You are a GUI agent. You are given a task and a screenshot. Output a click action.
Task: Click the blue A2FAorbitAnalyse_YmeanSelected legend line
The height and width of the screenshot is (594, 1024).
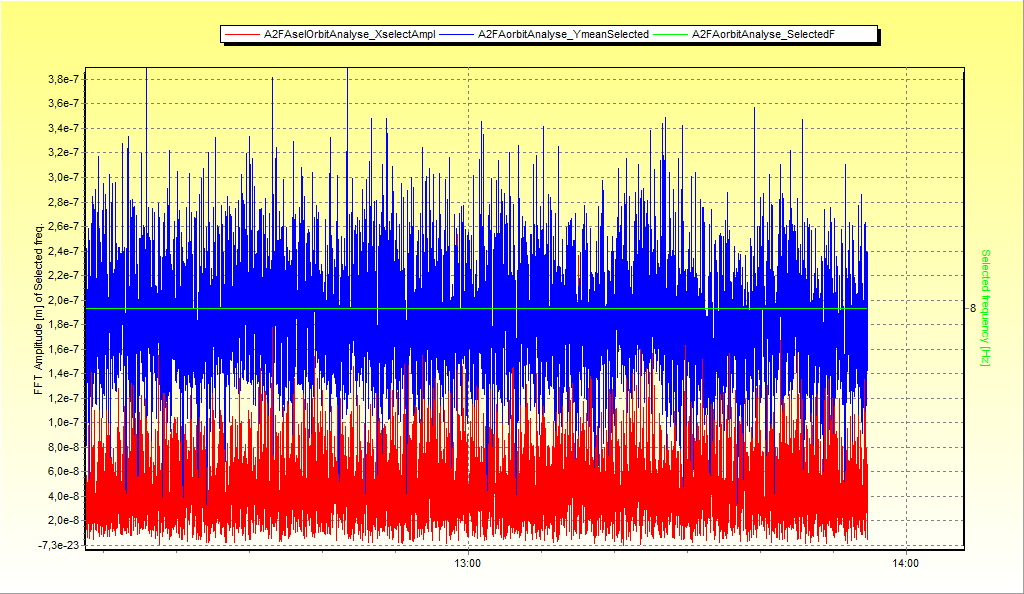click(x=456, y=35)
